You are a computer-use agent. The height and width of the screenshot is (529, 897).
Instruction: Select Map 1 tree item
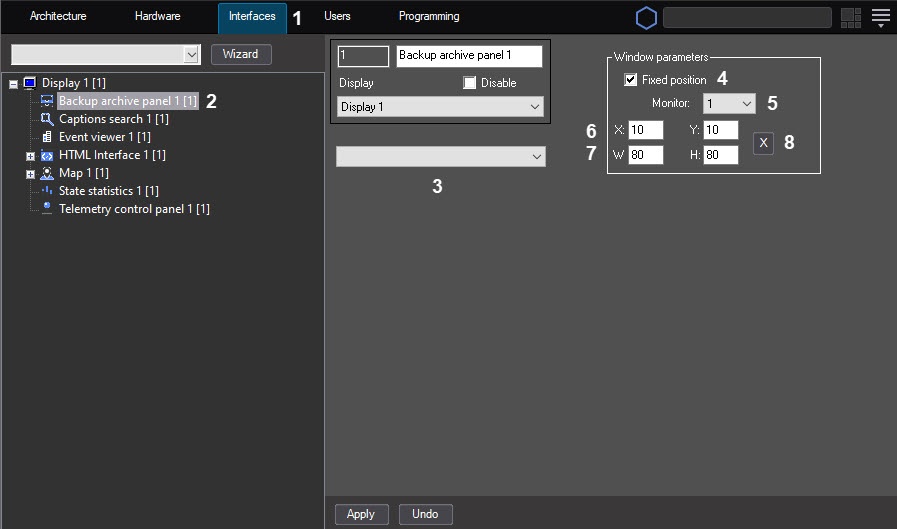coord(84,173)
